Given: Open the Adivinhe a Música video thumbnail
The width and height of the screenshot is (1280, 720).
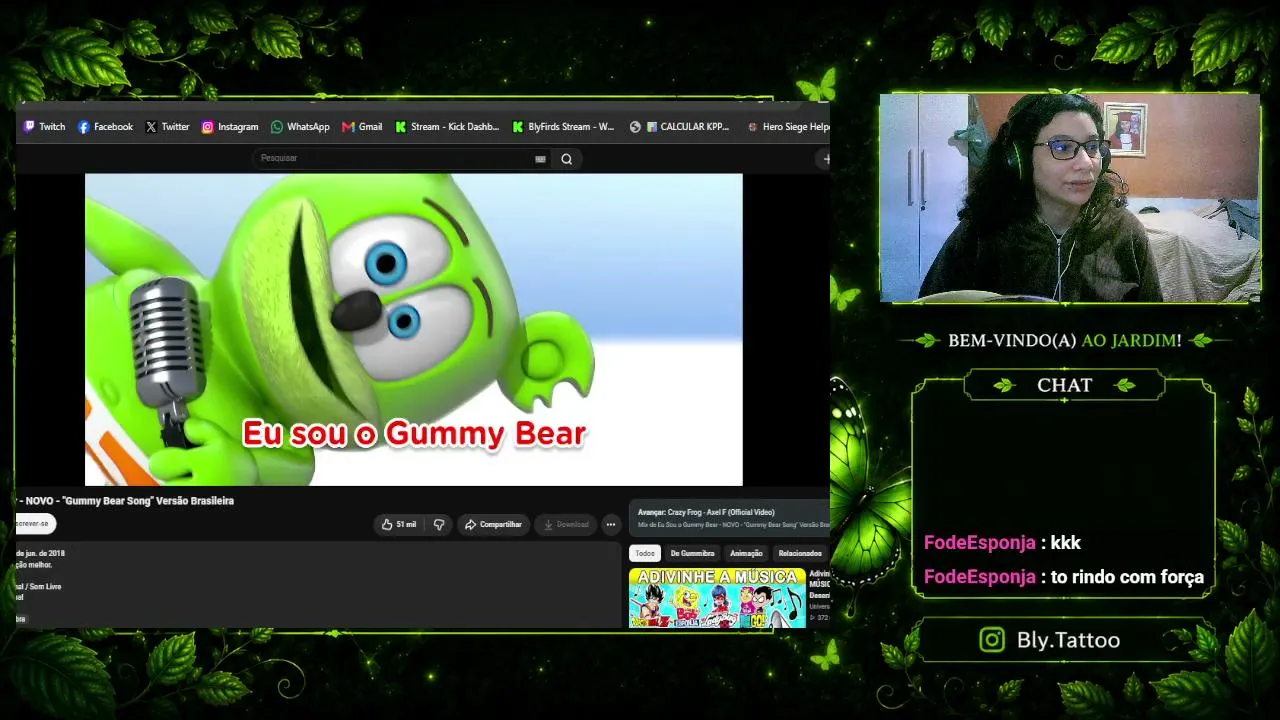Looking at the screenshot, I should tap(717, 598).
